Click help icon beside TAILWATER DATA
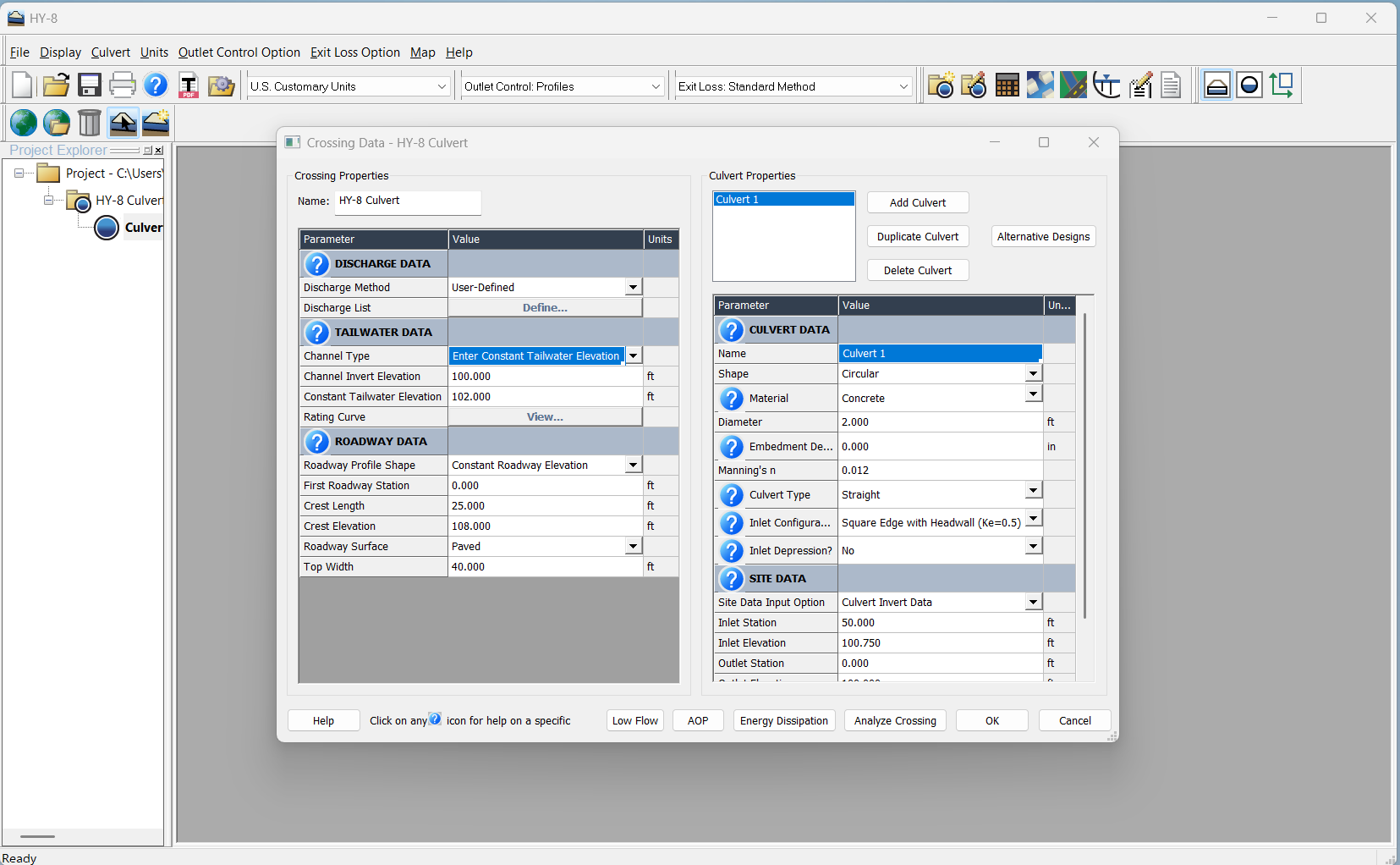The height and width of the screenshot is (865, 1400). click(316, 333)
